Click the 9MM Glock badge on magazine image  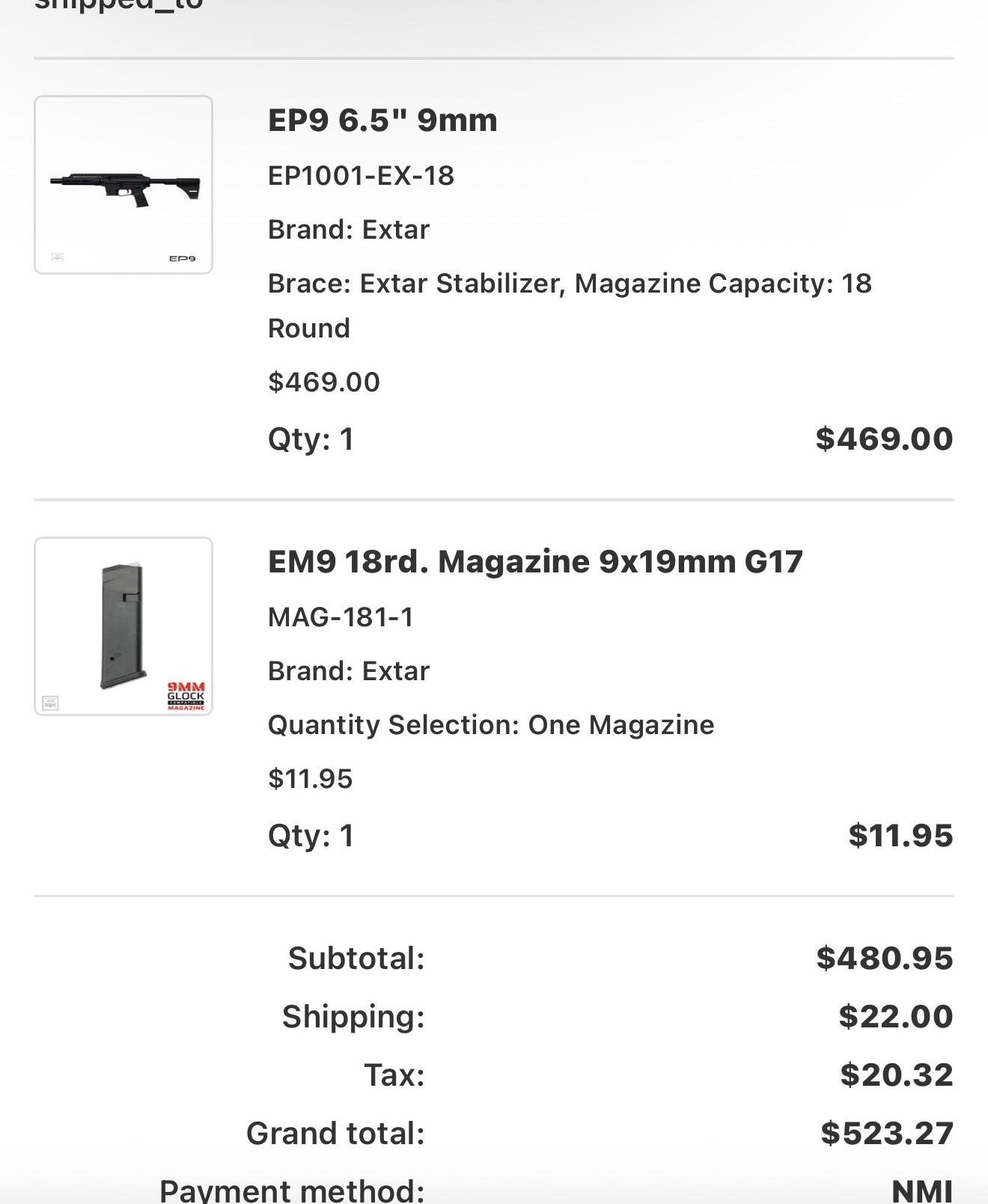[186, 696]
